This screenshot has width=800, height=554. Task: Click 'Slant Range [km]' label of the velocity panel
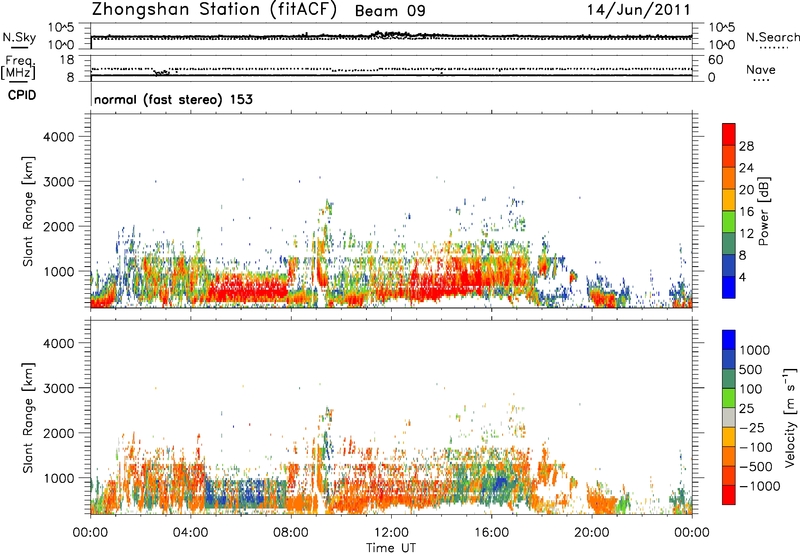click(28, 417)
